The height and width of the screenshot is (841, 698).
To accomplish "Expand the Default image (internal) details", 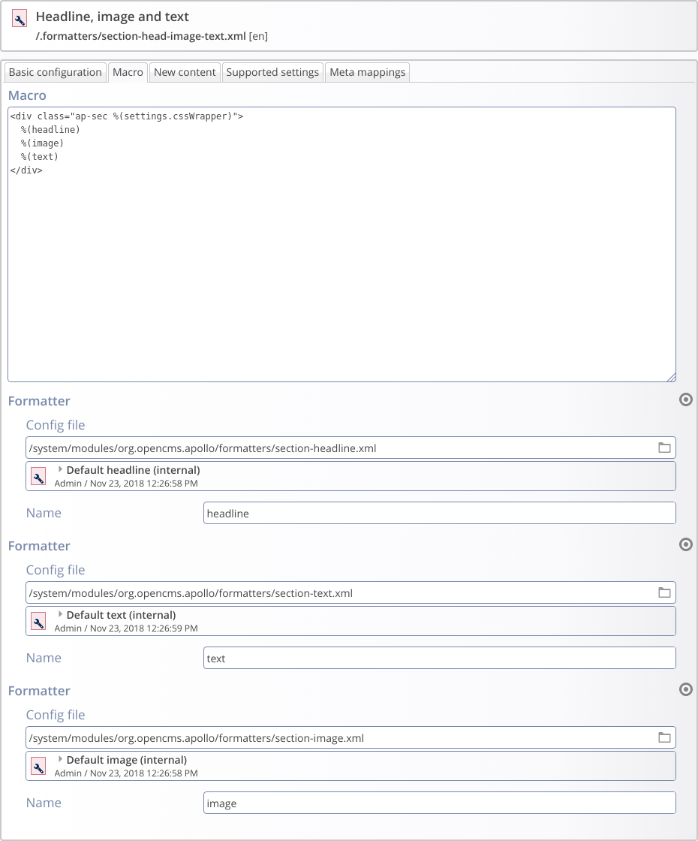I will (x=60, y=759).
